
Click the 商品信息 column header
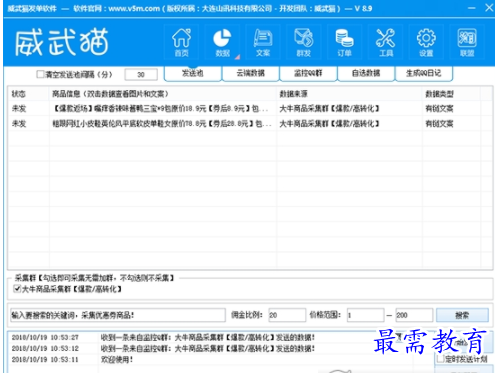pyautogui.click(x=163, y=94)
